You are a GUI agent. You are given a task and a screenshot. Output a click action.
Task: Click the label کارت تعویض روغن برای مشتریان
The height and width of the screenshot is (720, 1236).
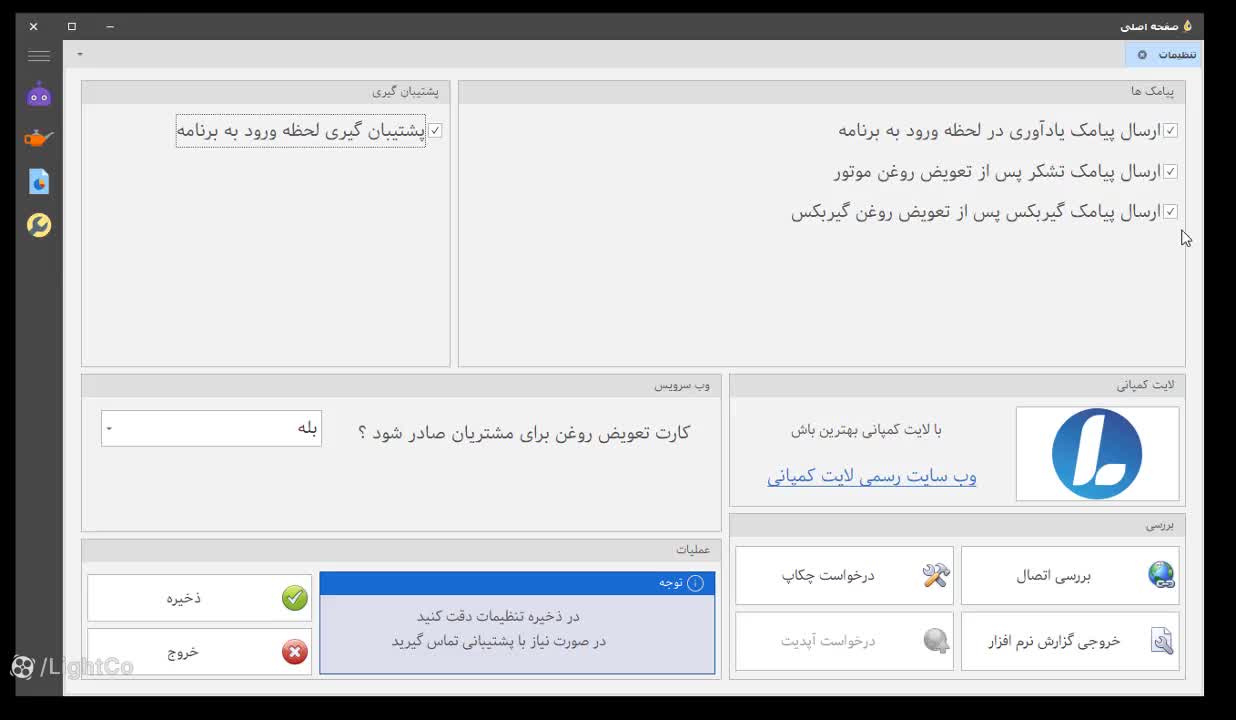pos(525,433)
